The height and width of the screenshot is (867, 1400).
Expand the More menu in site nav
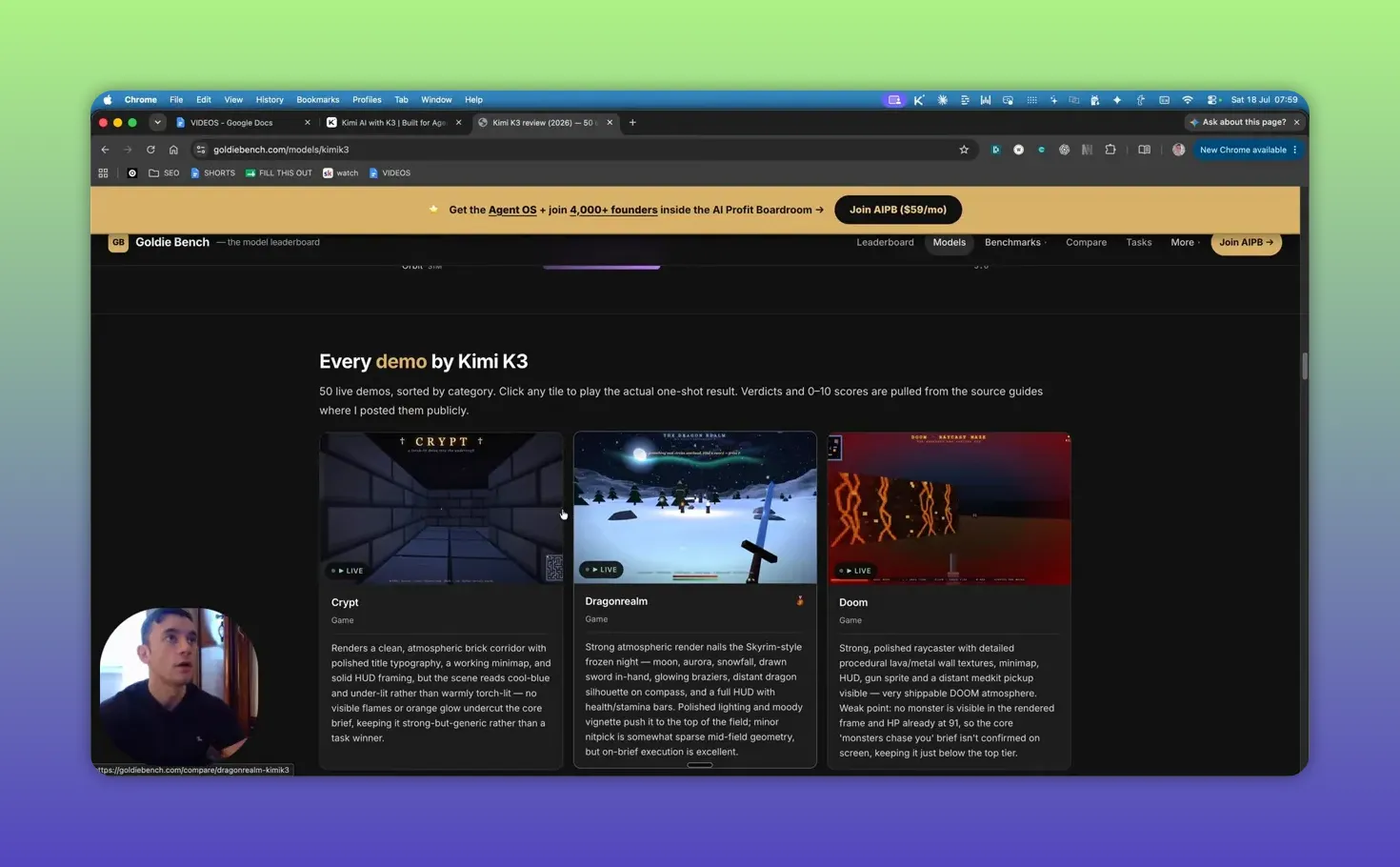1185,242
